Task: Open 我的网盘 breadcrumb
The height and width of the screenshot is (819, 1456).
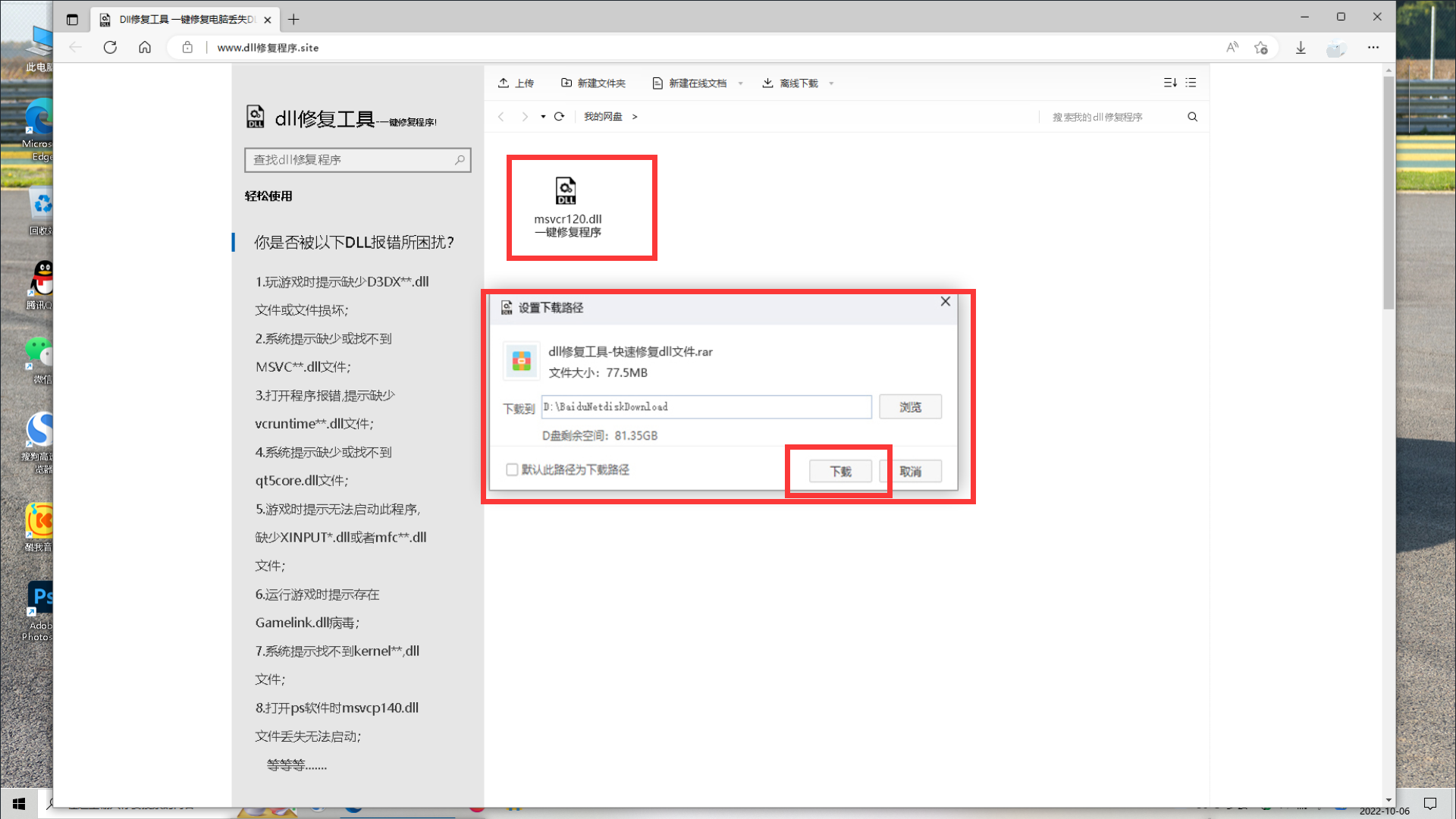Action: pos(603,117)
